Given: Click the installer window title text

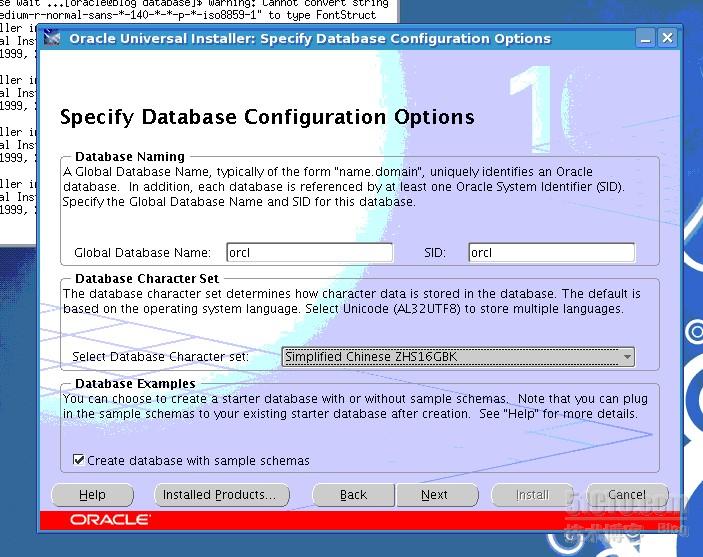Looking at the screenshot, I should [x=310, y=39].
